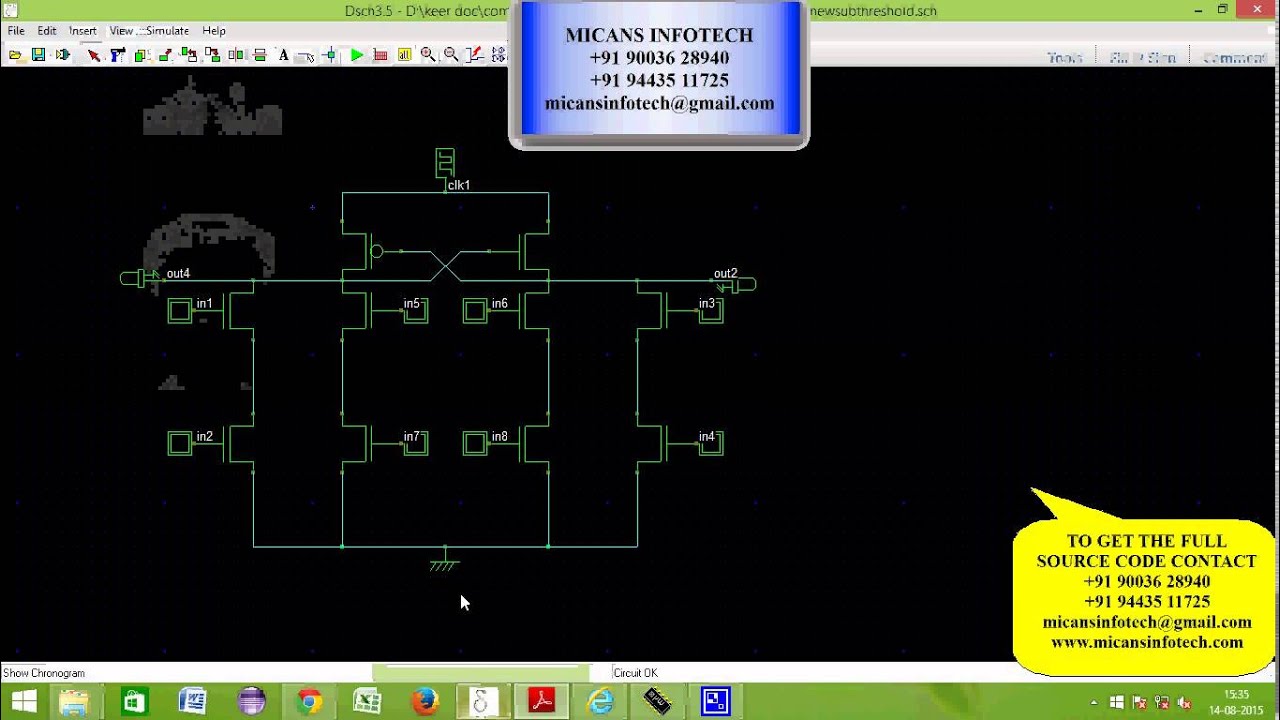Viewport: 1280px width, 720px height.
Task: Open the Microwind chip icon in taskbar
Action: click(658, 702)
